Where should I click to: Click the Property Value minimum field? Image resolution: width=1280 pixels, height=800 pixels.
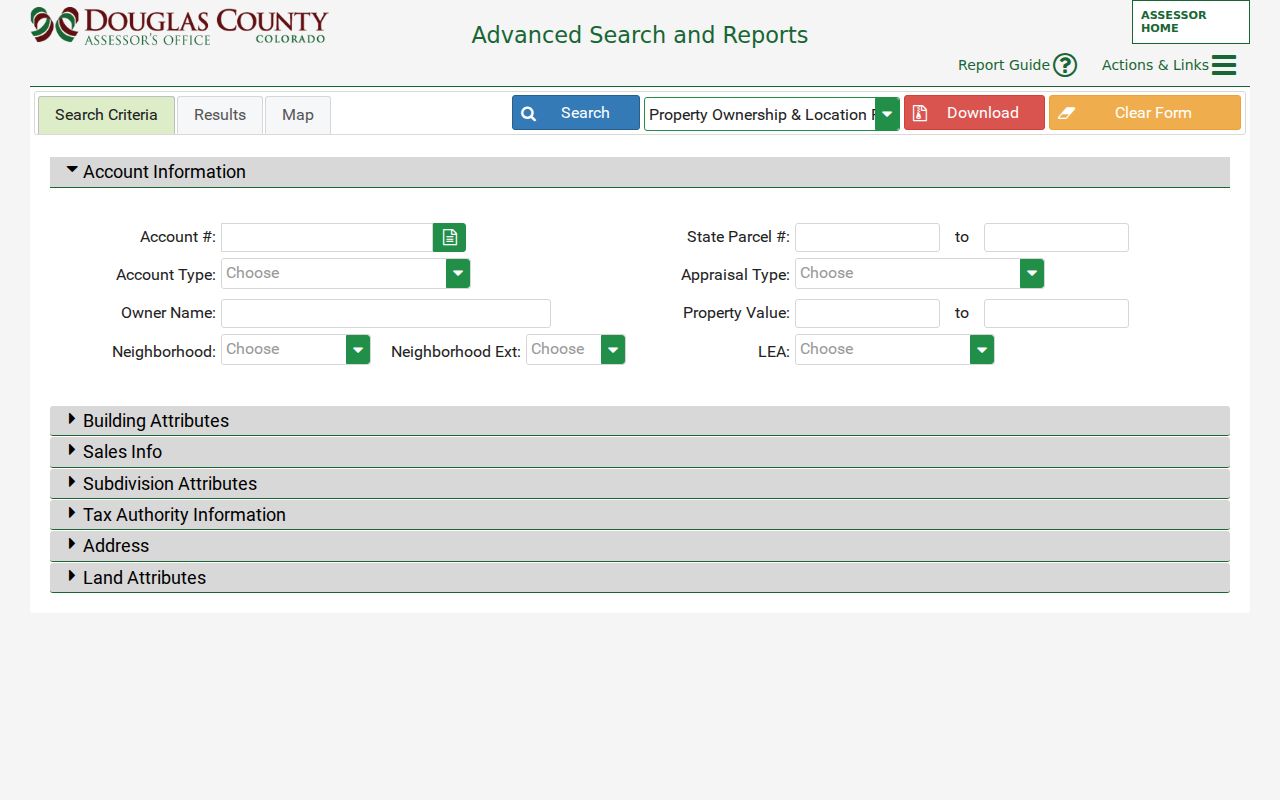[x=867, y=313]
